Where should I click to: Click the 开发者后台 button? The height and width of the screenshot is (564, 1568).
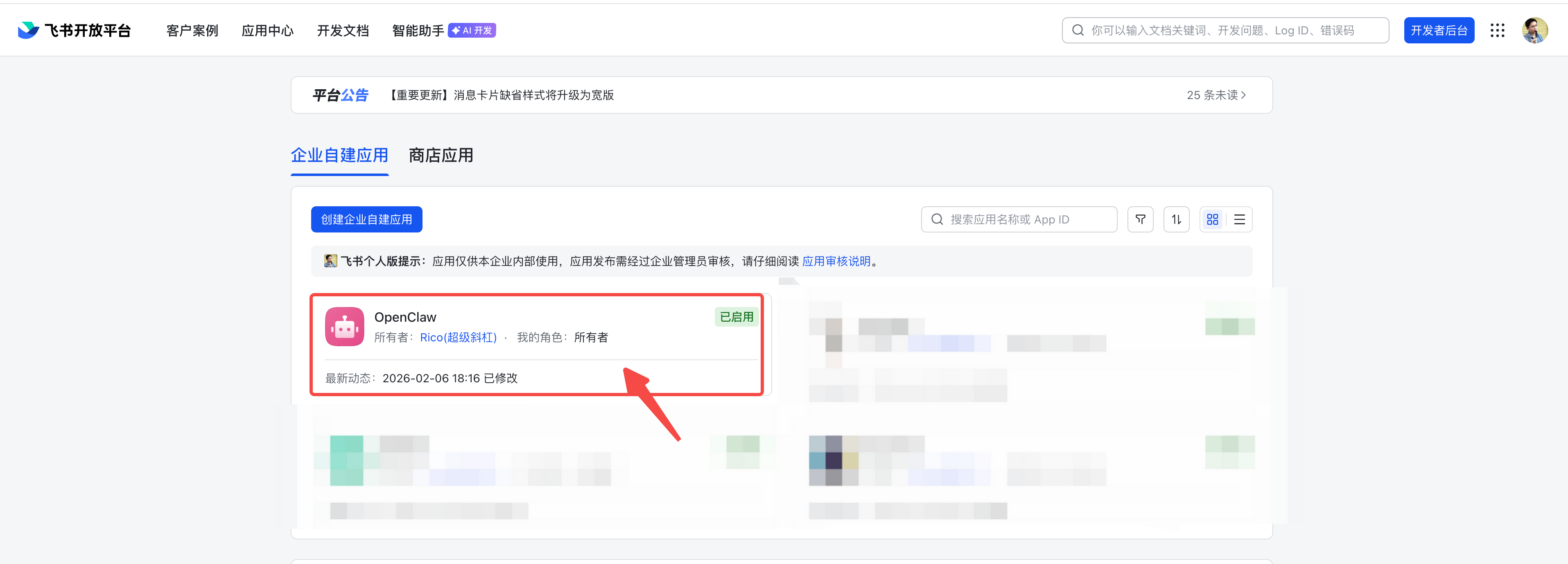[1438, 30]
